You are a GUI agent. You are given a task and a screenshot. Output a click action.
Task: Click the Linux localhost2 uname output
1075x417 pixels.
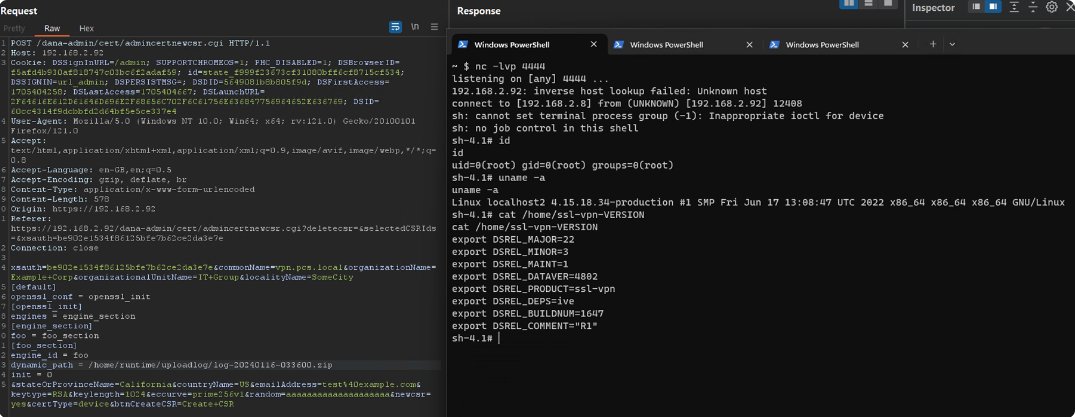758,202
